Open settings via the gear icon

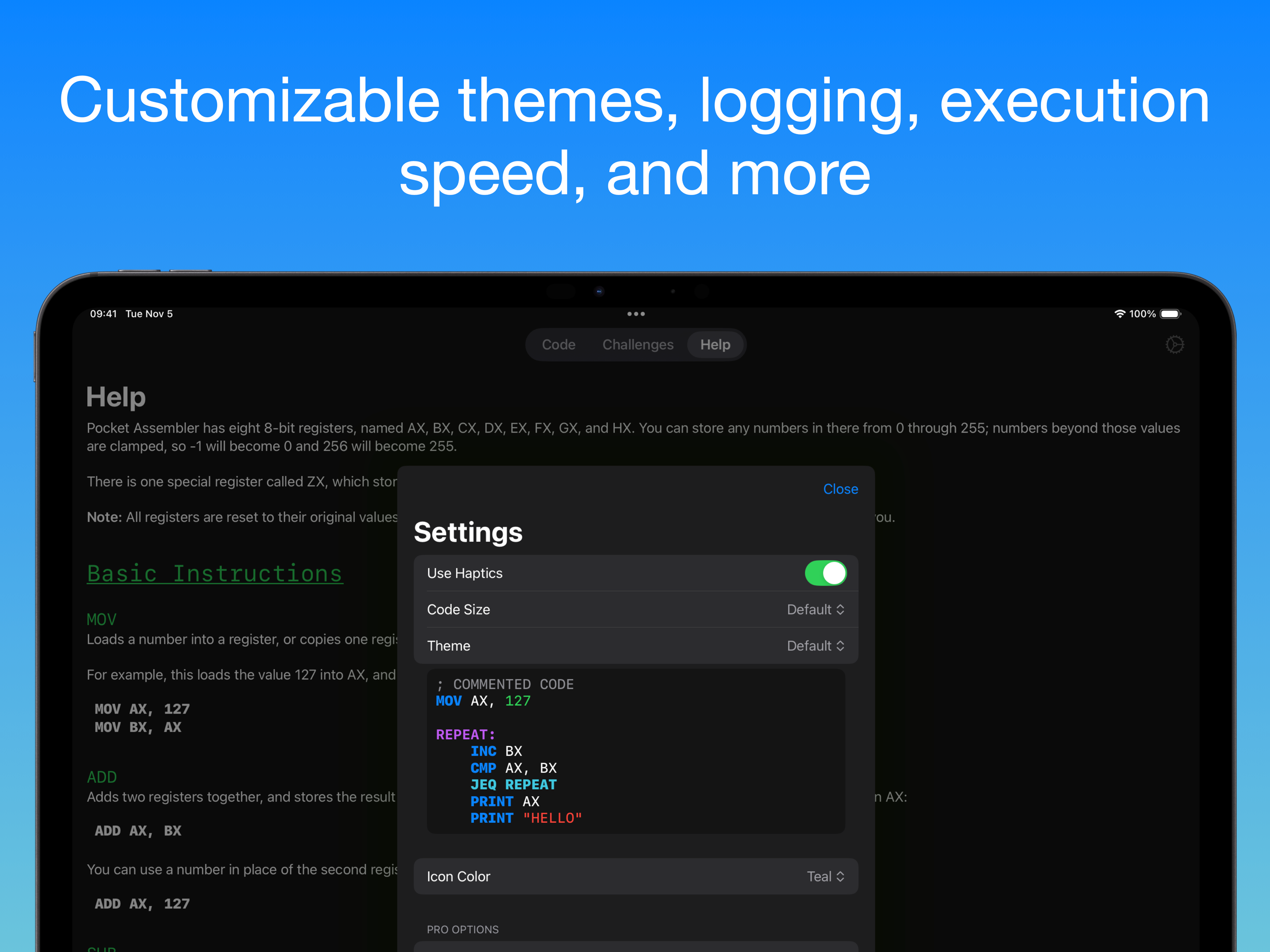1174,344
